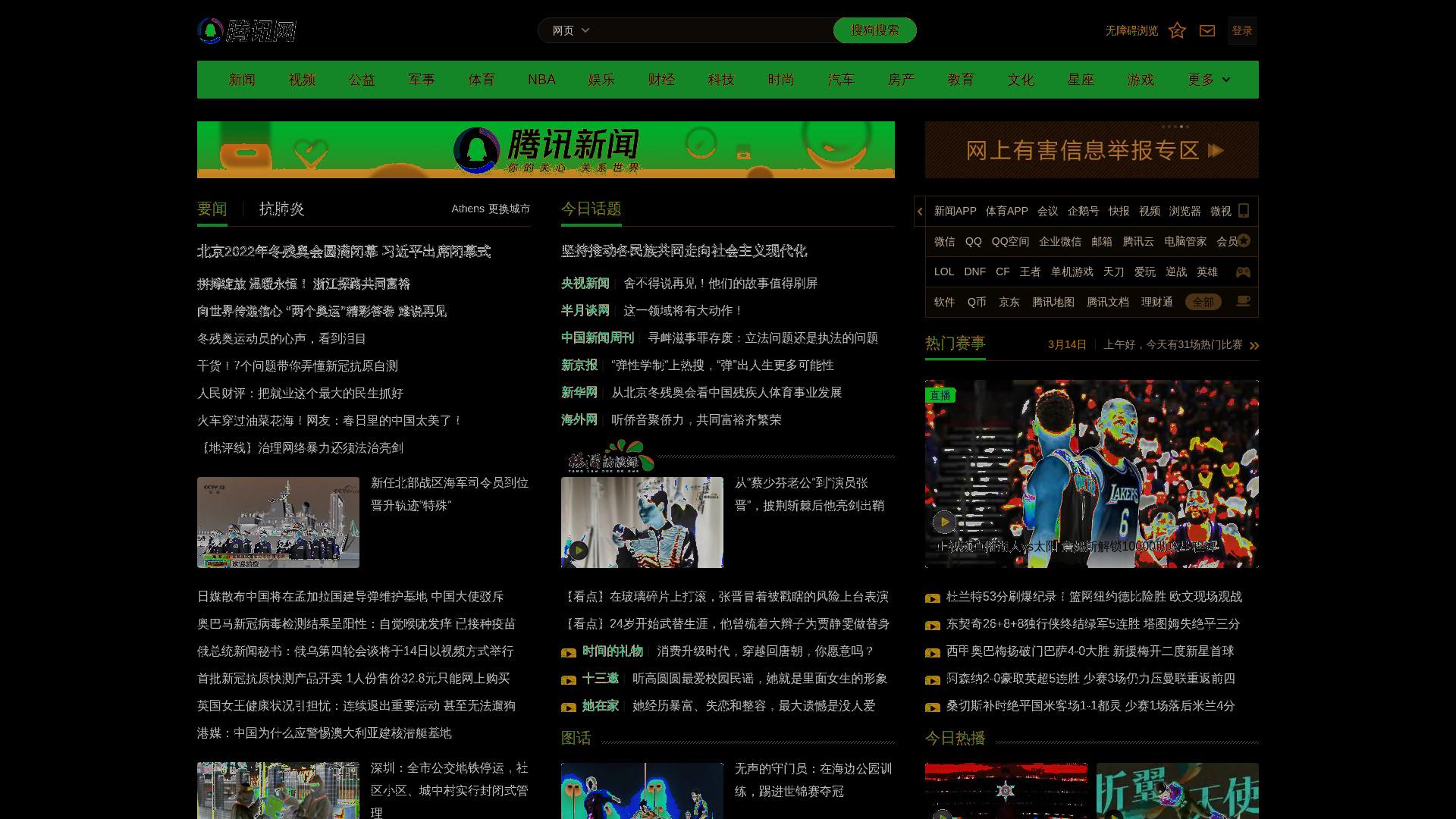
Task: Click the star badge icon next to 会员
Action: pyautogui.click(x=1244, y=240)
